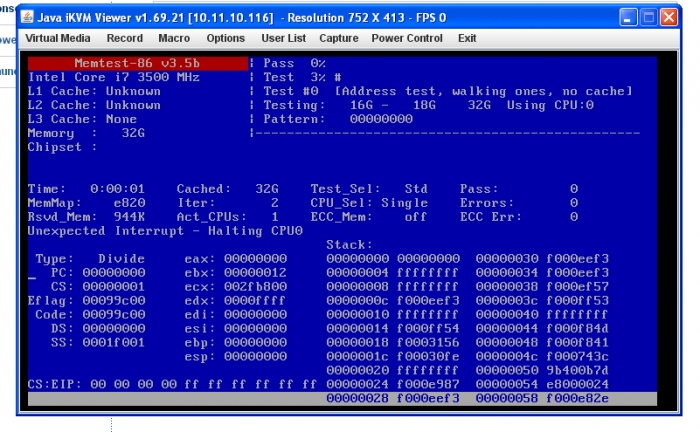Screen dimensions: 700x432
Task: Open the Virtual Media menu
Action: pos(55,38)
